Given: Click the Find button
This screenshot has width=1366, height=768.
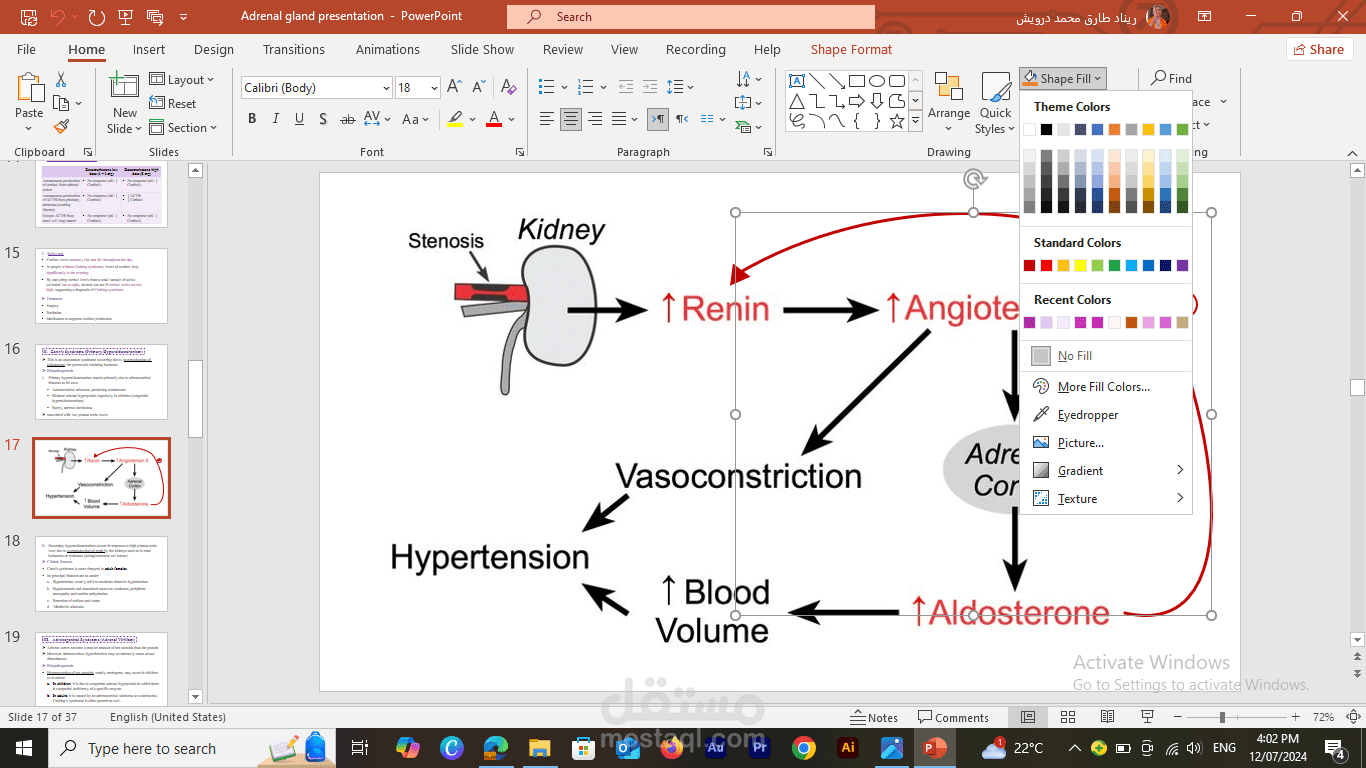Looking at the screenshot, I should point(1172,78).
